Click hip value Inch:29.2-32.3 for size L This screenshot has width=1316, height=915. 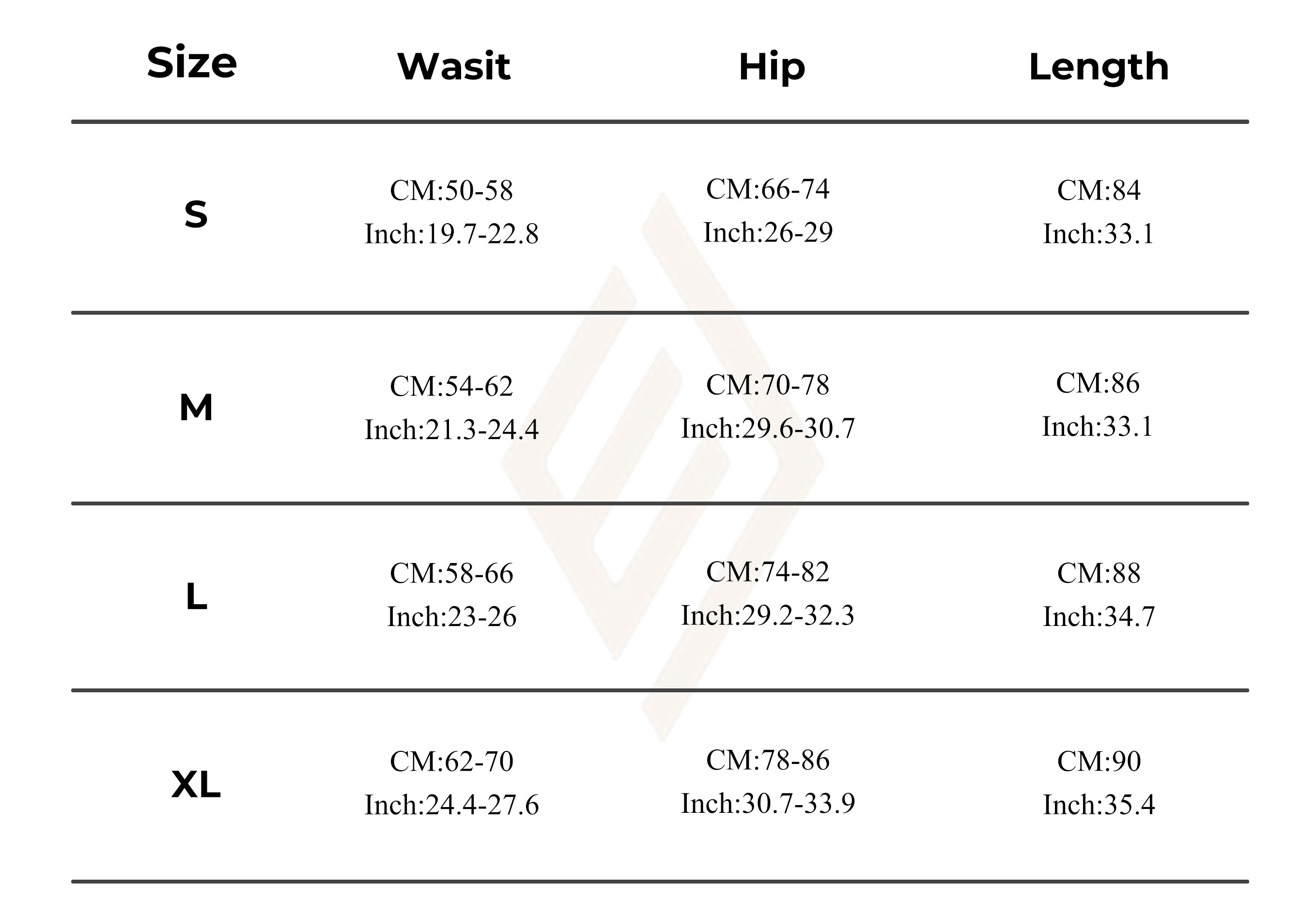[768, 615]
